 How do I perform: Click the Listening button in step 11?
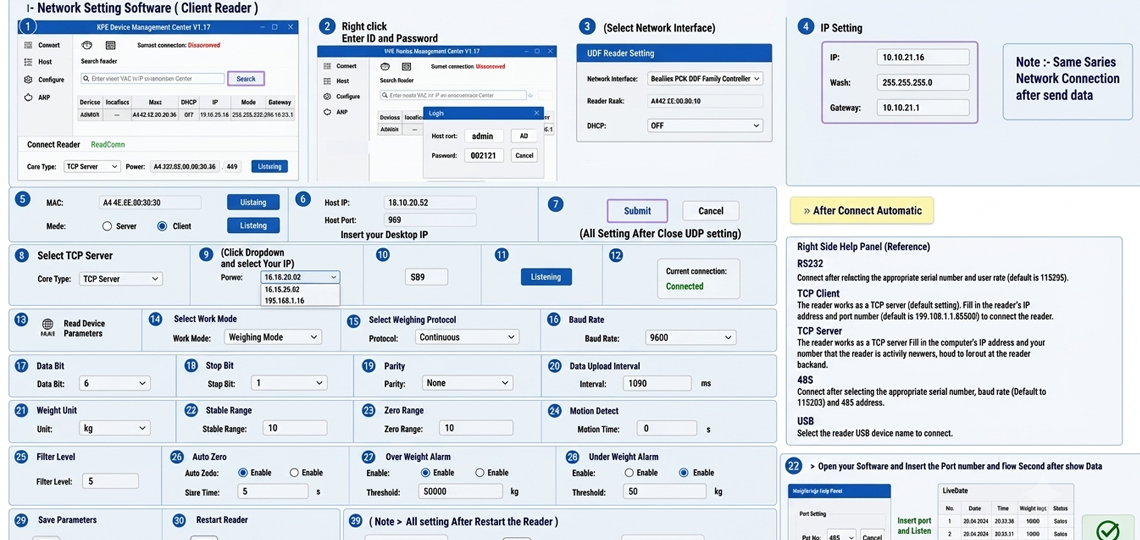click(546, 277)
